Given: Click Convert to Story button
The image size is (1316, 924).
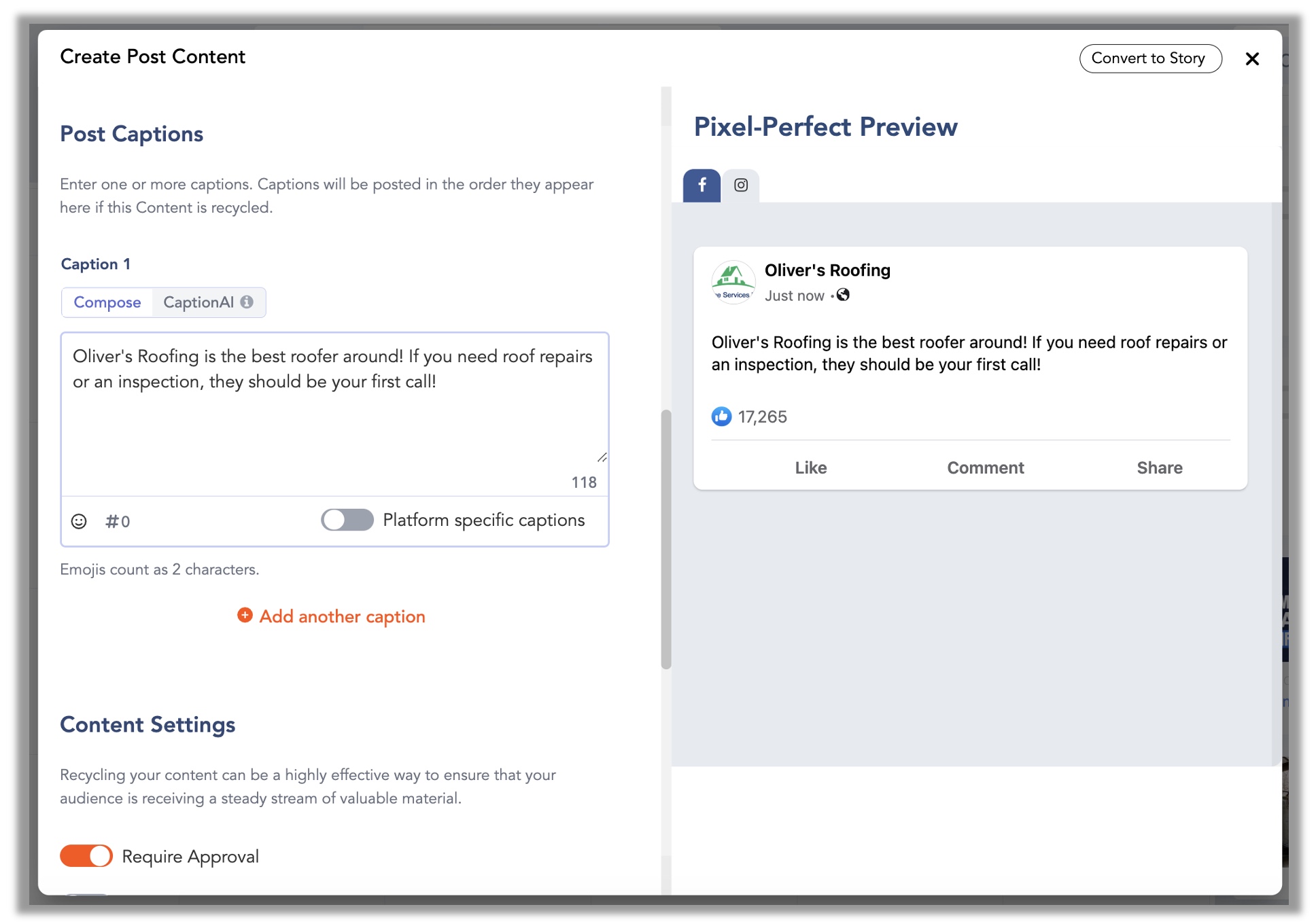Looking at the screenshot, I should pos(1149,58).
